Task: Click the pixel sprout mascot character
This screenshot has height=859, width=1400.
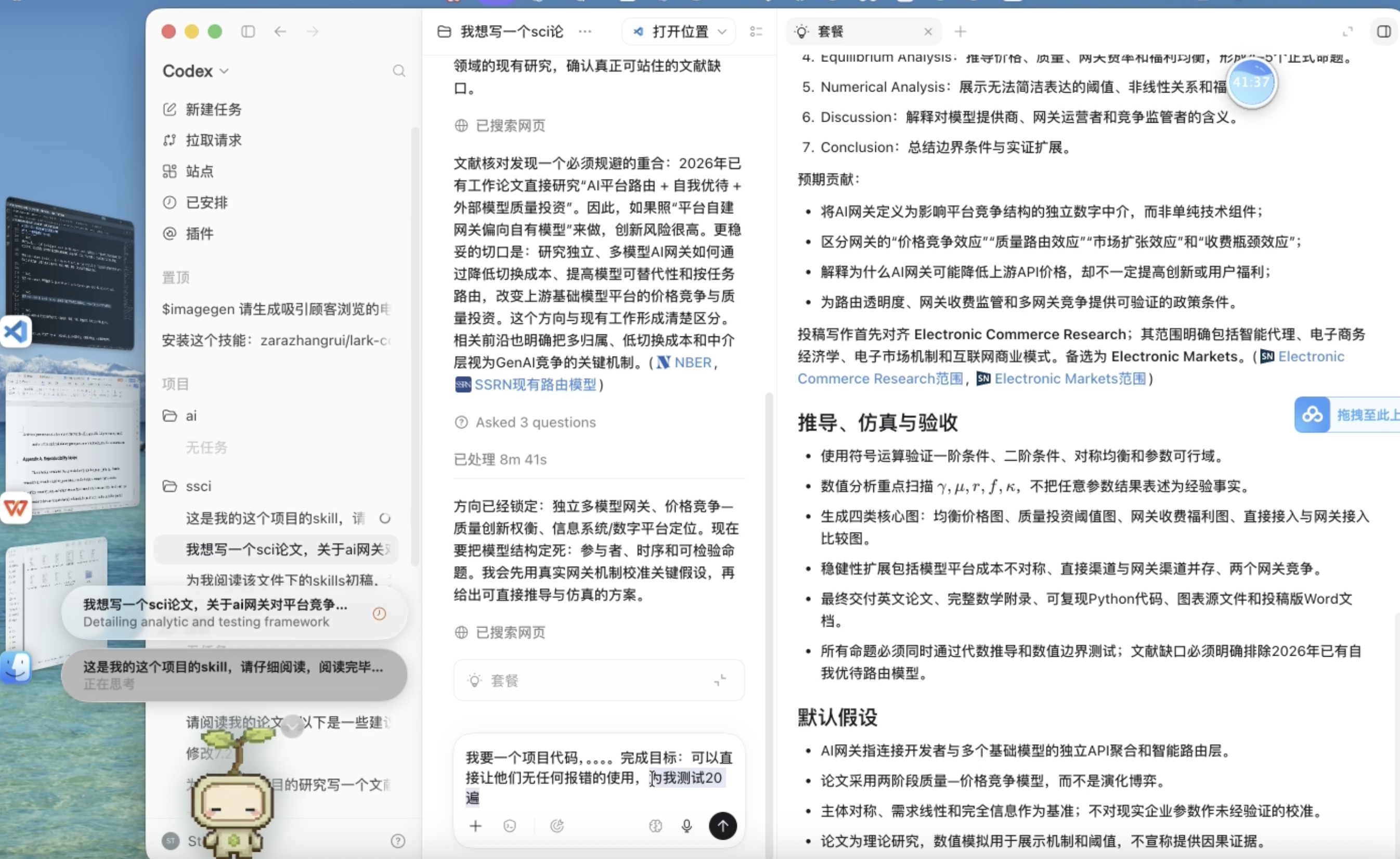Action: [233, 796]
